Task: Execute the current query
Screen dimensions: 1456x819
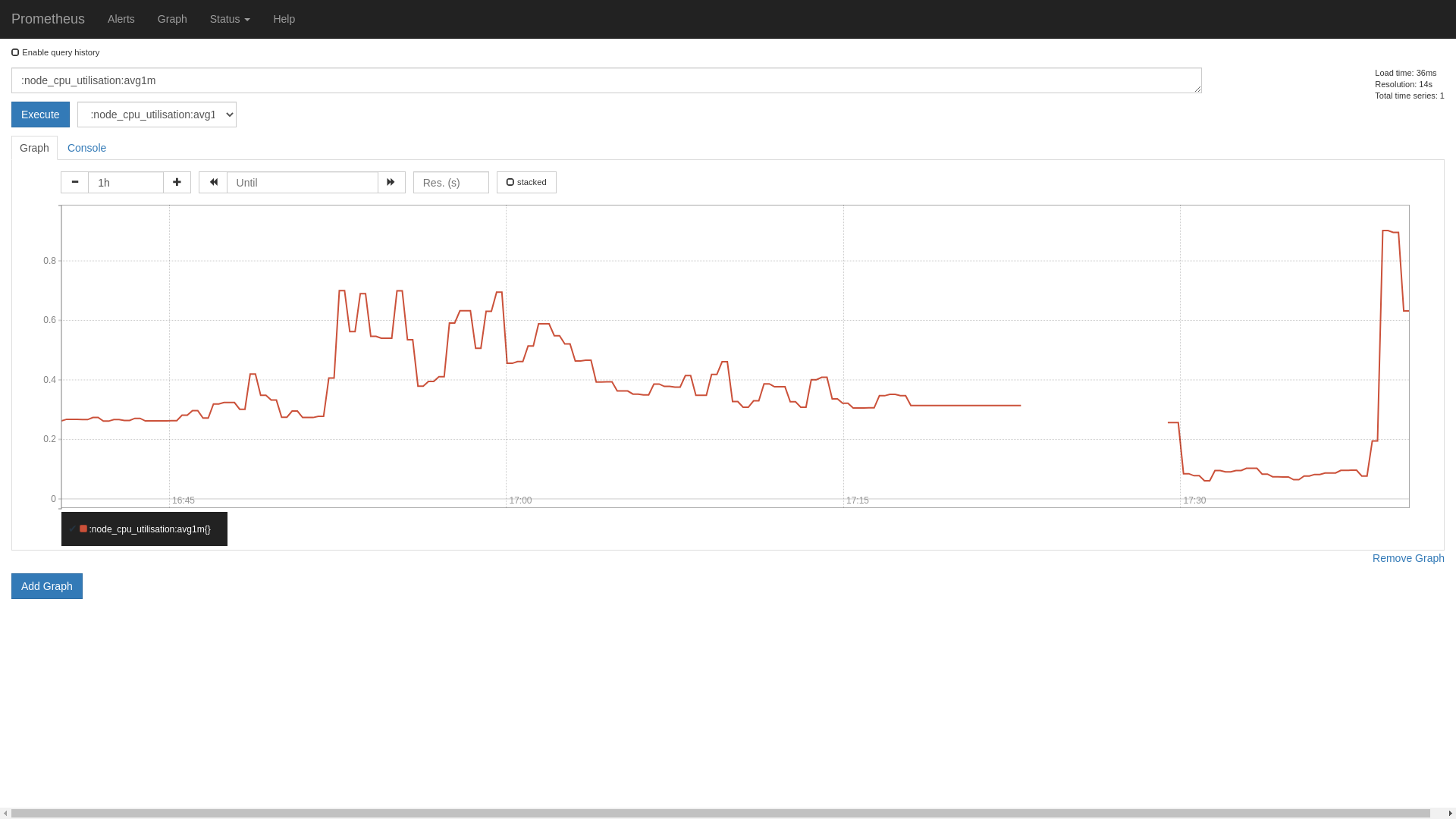Action: (x=40, y=115)
